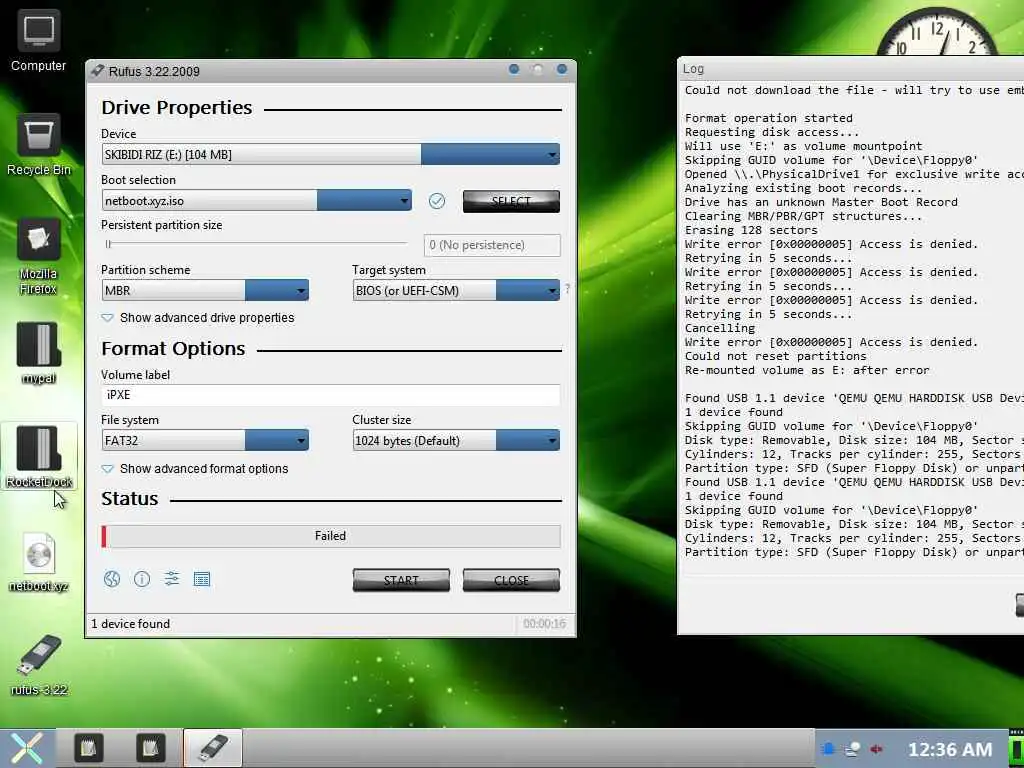Expand Show advanced drive properties
Viewport: 1024px width, 768px height.
(198, 318)
